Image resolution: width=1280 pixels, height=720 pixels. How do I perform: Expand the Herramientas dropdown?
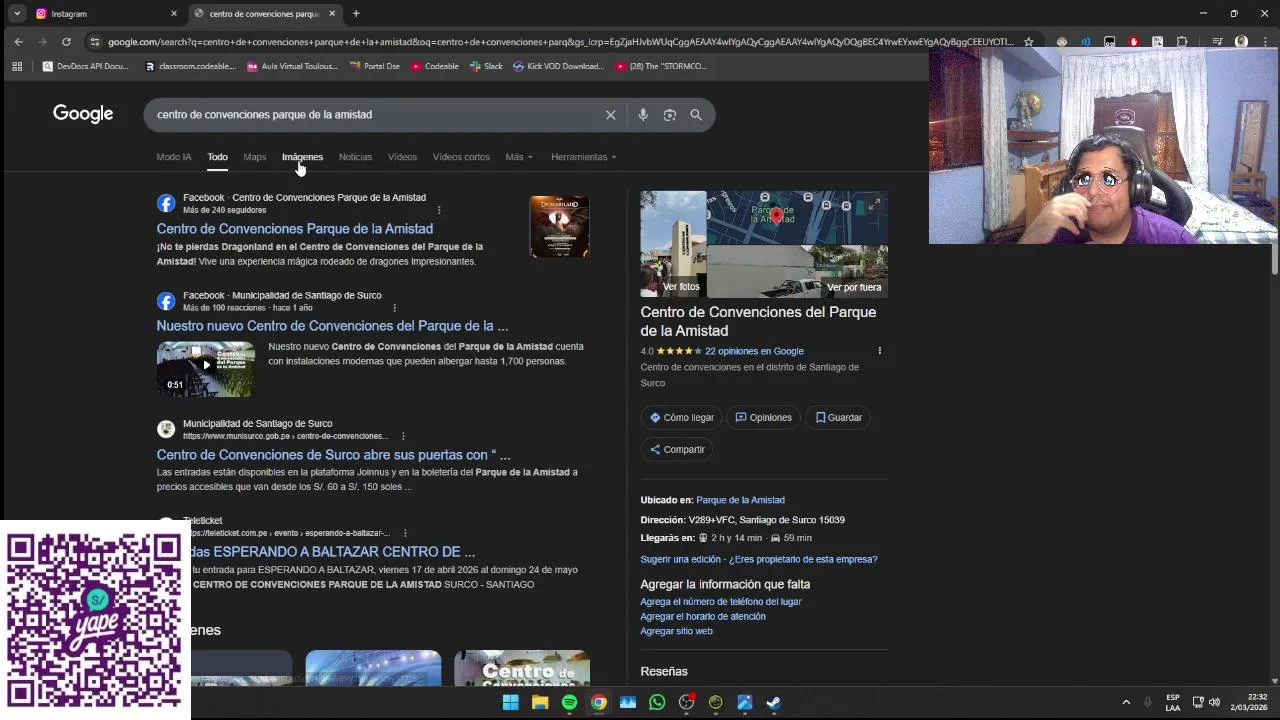pos(583,157)
